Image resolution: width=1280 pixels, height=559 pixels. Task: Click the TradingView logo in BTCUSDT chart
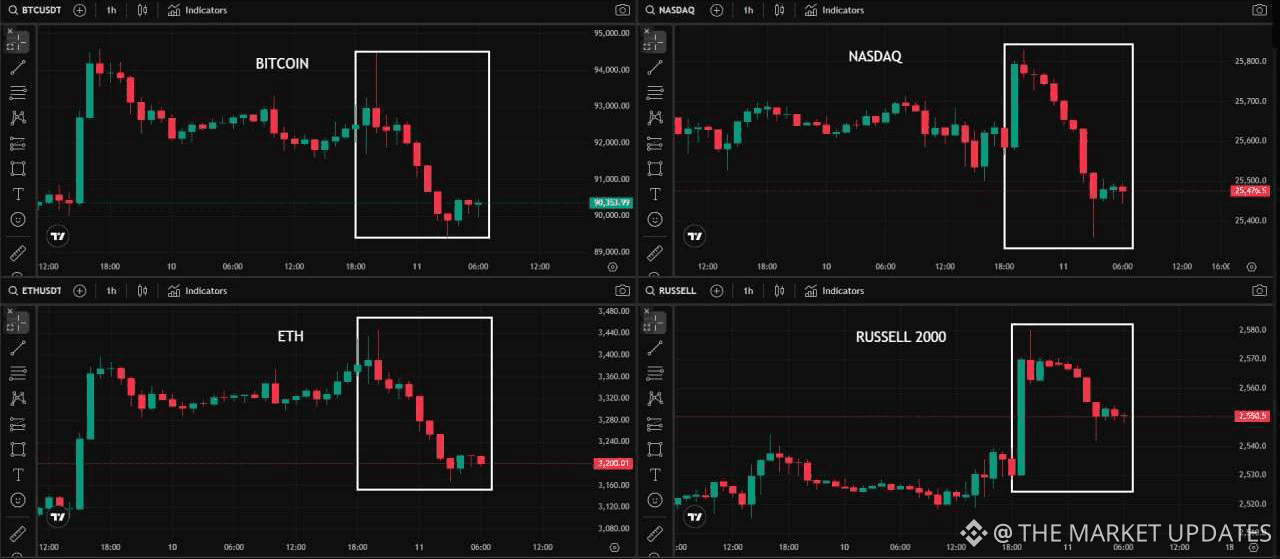coord(58,236)
